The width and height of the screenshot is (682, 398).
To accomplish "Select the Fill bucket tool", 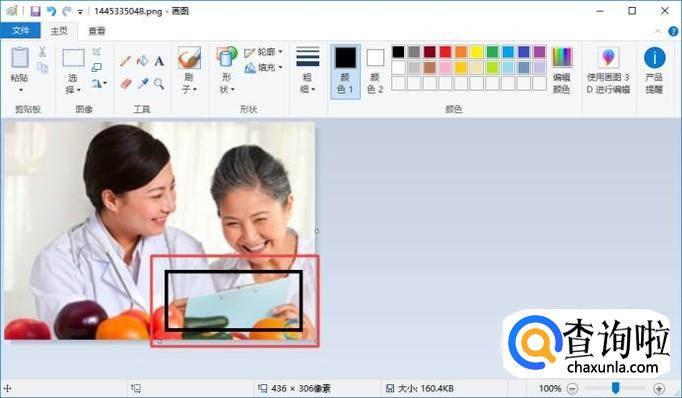I will pyautogui.click(x=143, y=61).
